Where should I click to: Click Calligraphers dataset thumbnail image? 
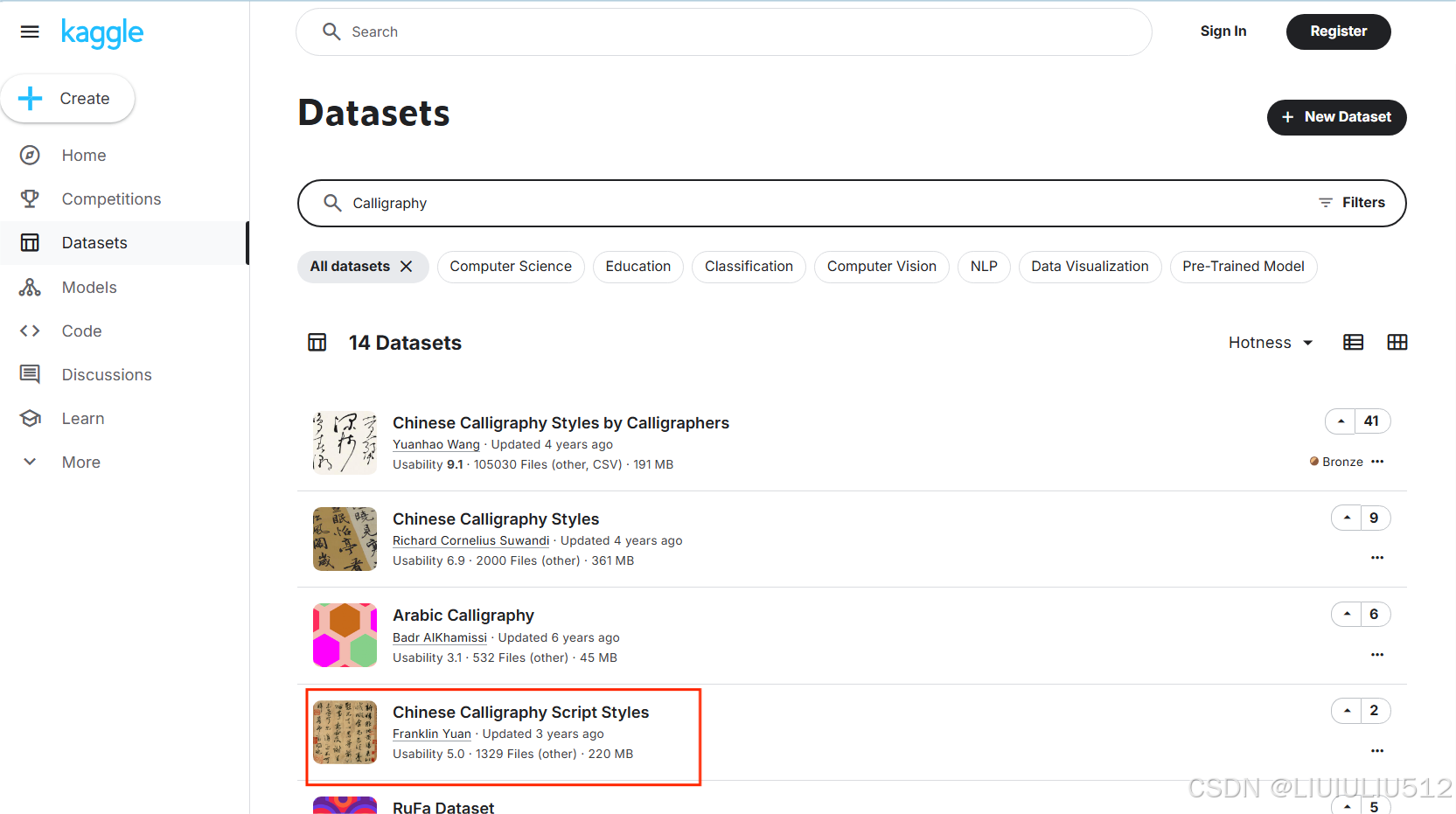(345, 442)
